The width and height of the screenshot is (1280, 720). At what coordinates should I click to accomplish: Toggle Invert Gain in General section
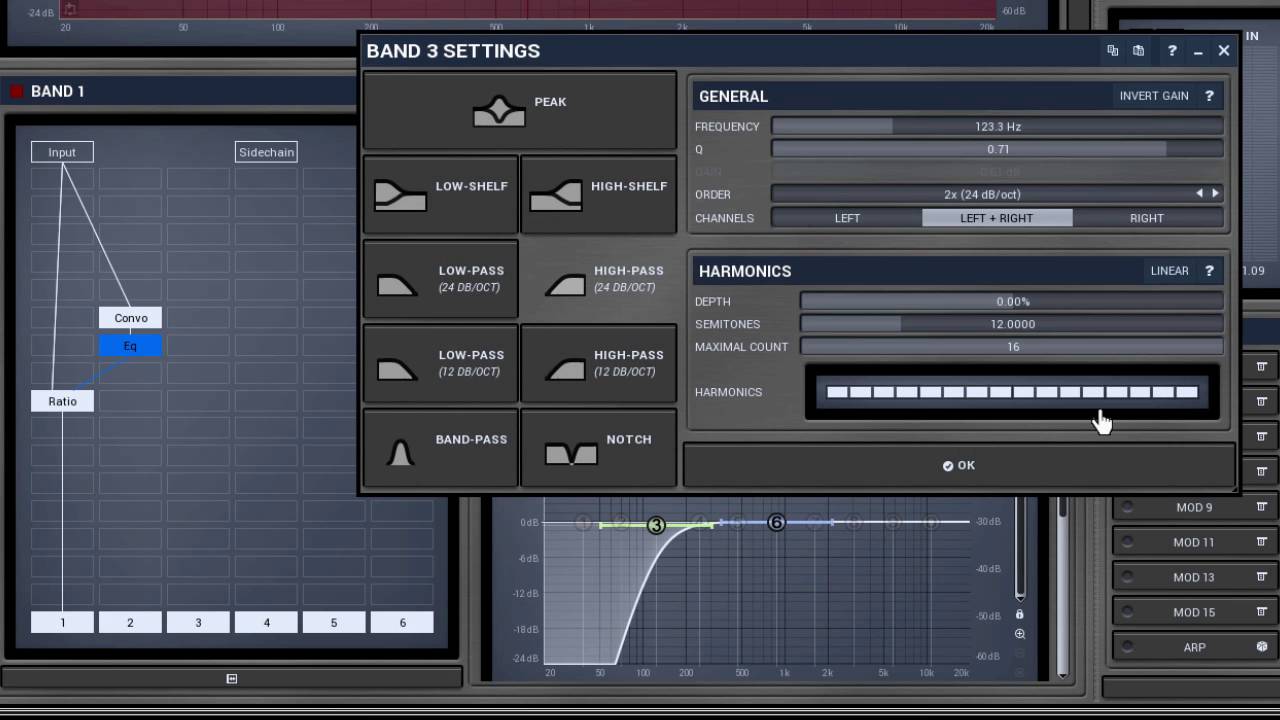coord(1154,96)
